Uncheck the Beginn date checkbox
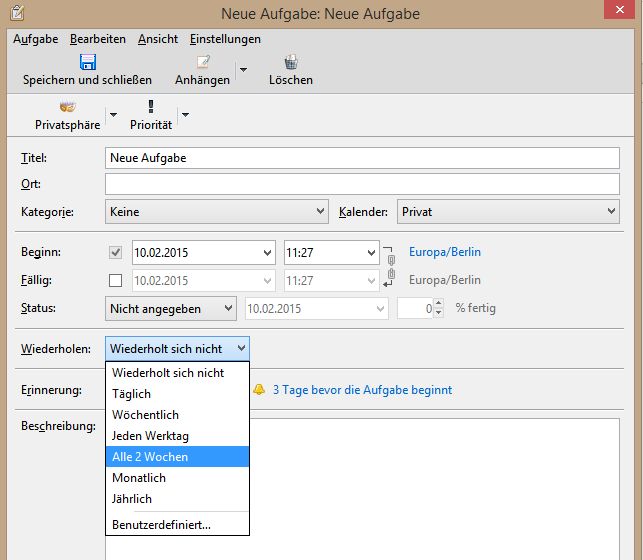Viewport: 643px width, 560px height. (x=115, y=252)
